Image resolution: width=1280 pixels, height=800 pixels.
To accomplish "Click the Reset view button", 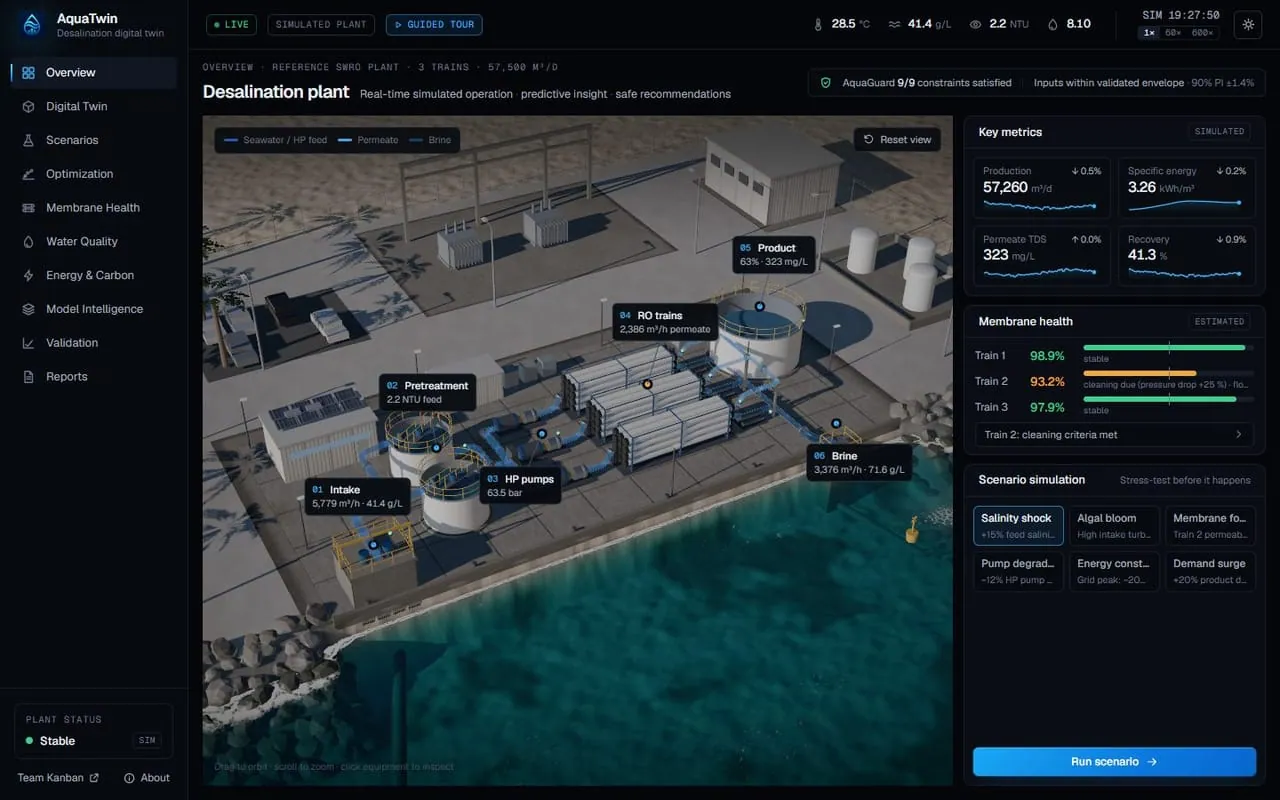I will (x=897, y=140).
